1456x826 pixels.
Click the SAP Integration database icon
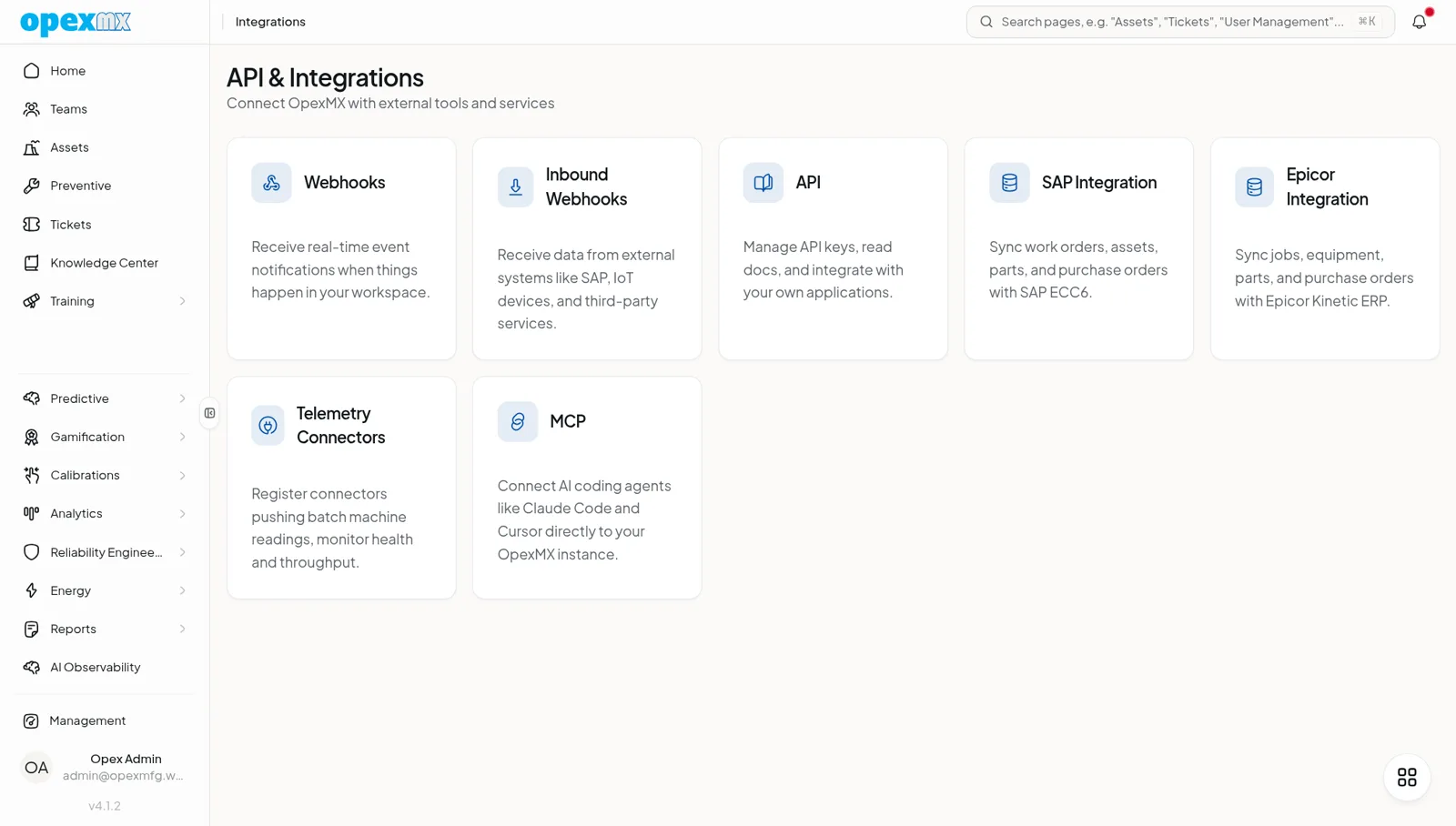1009,183
